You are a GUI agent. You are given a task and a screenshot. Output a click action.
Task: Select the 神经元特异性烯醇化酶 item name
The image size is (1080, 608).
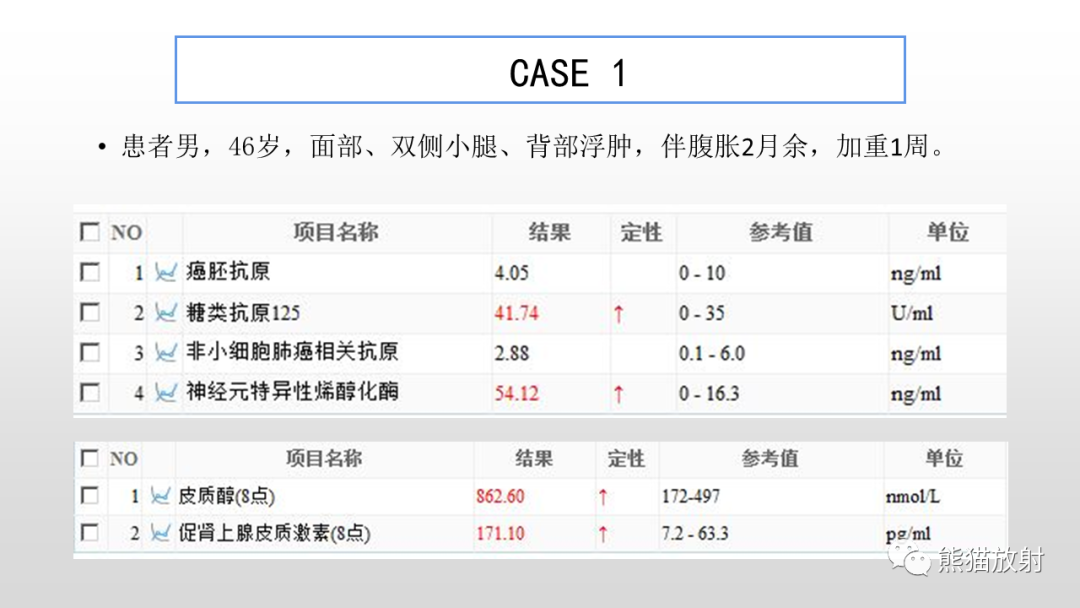[x=292, y=392]
